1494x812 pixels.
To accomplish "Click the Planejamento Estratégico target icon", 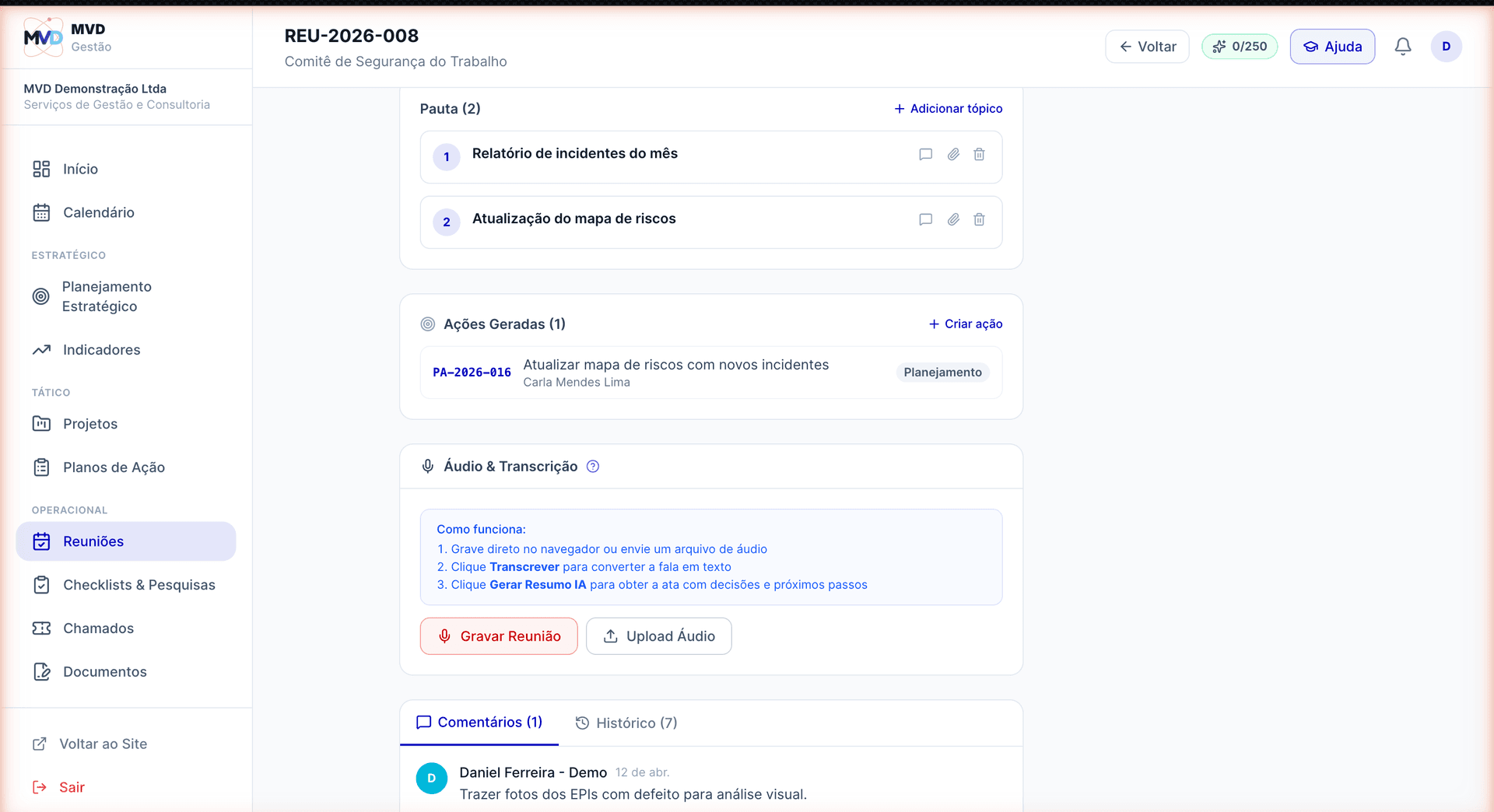I will [41, 296].
